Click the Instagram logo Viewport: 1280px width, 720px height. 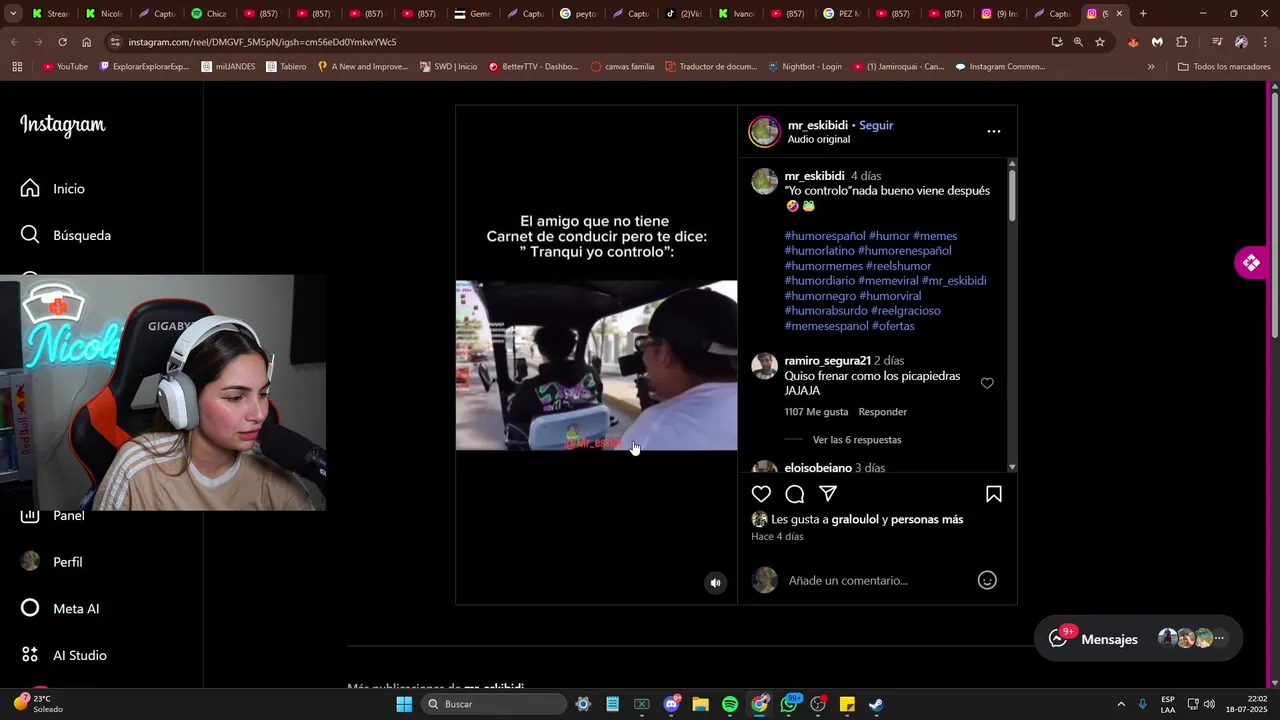coord(63,125)
